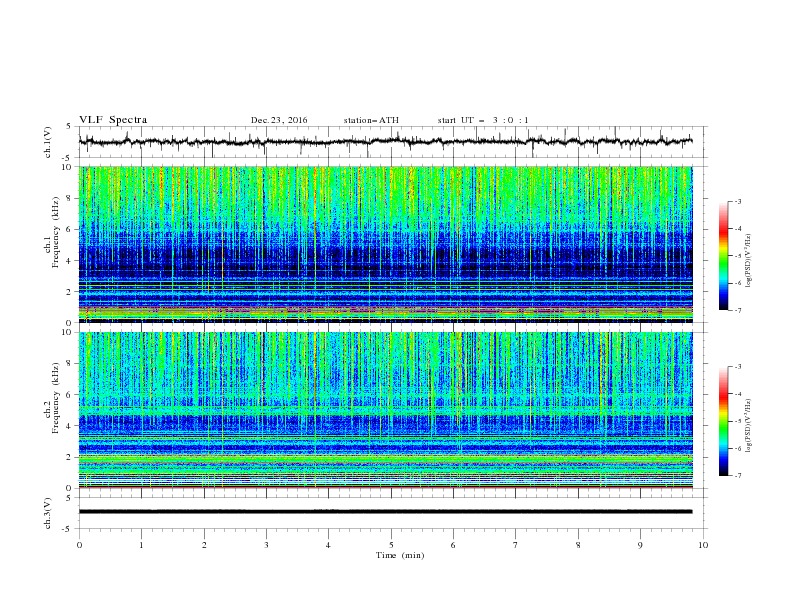Click time-axis tick label "3"
Viewport: 792px width, 612px height.
(x=266, y=545)
